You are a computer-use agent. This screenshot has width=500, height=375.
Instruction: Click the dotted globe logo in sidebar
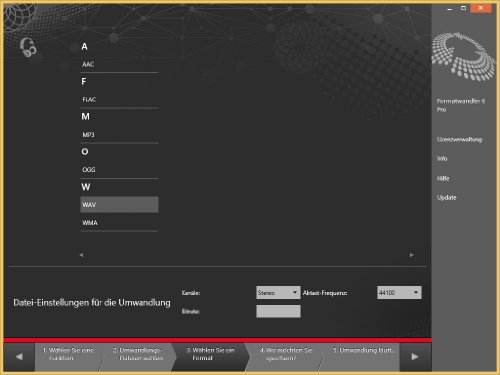[x=464, y=56]
